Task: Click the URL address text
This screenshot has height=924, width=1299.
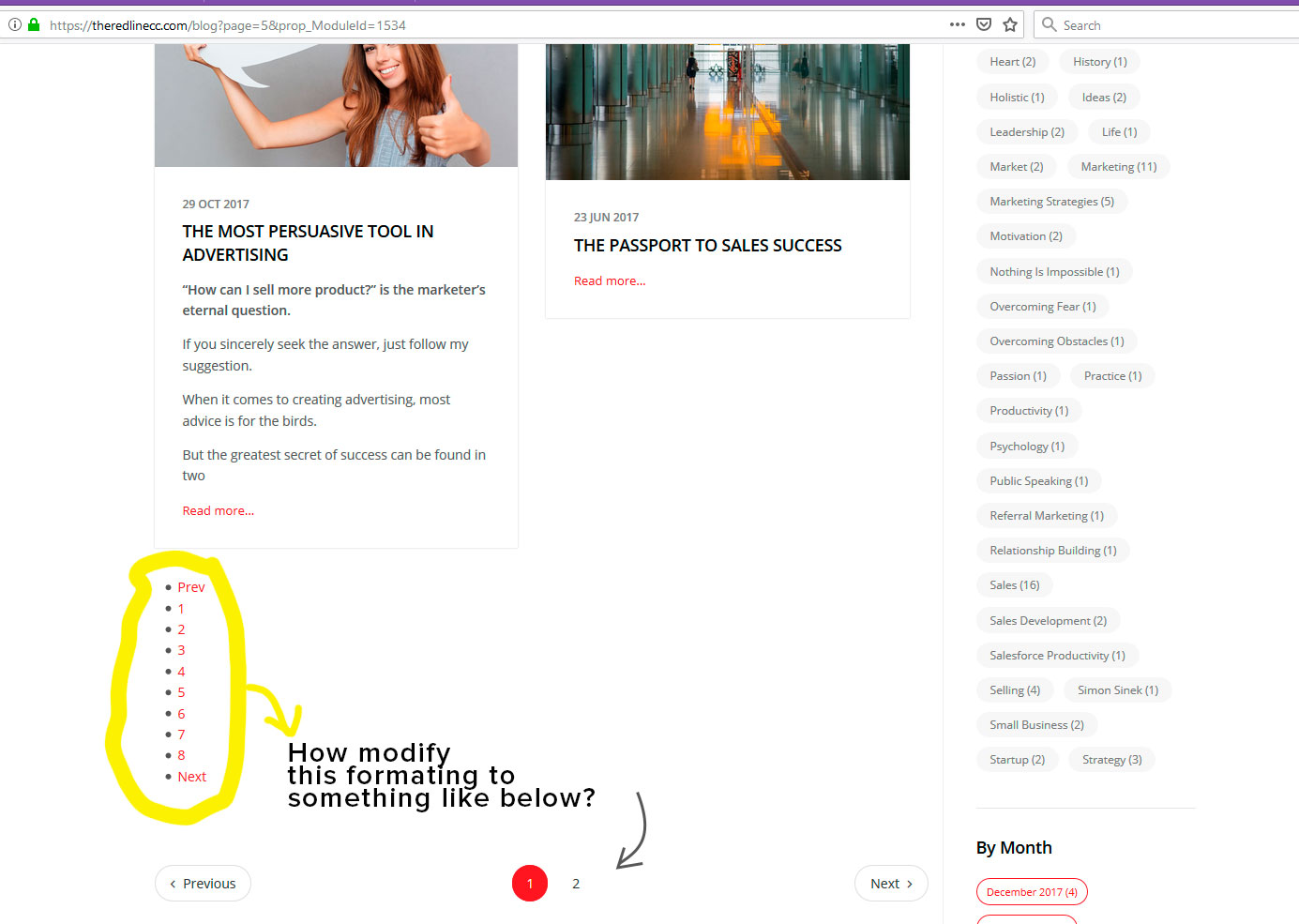Action: pyautogui.click(x=228, y=25)
